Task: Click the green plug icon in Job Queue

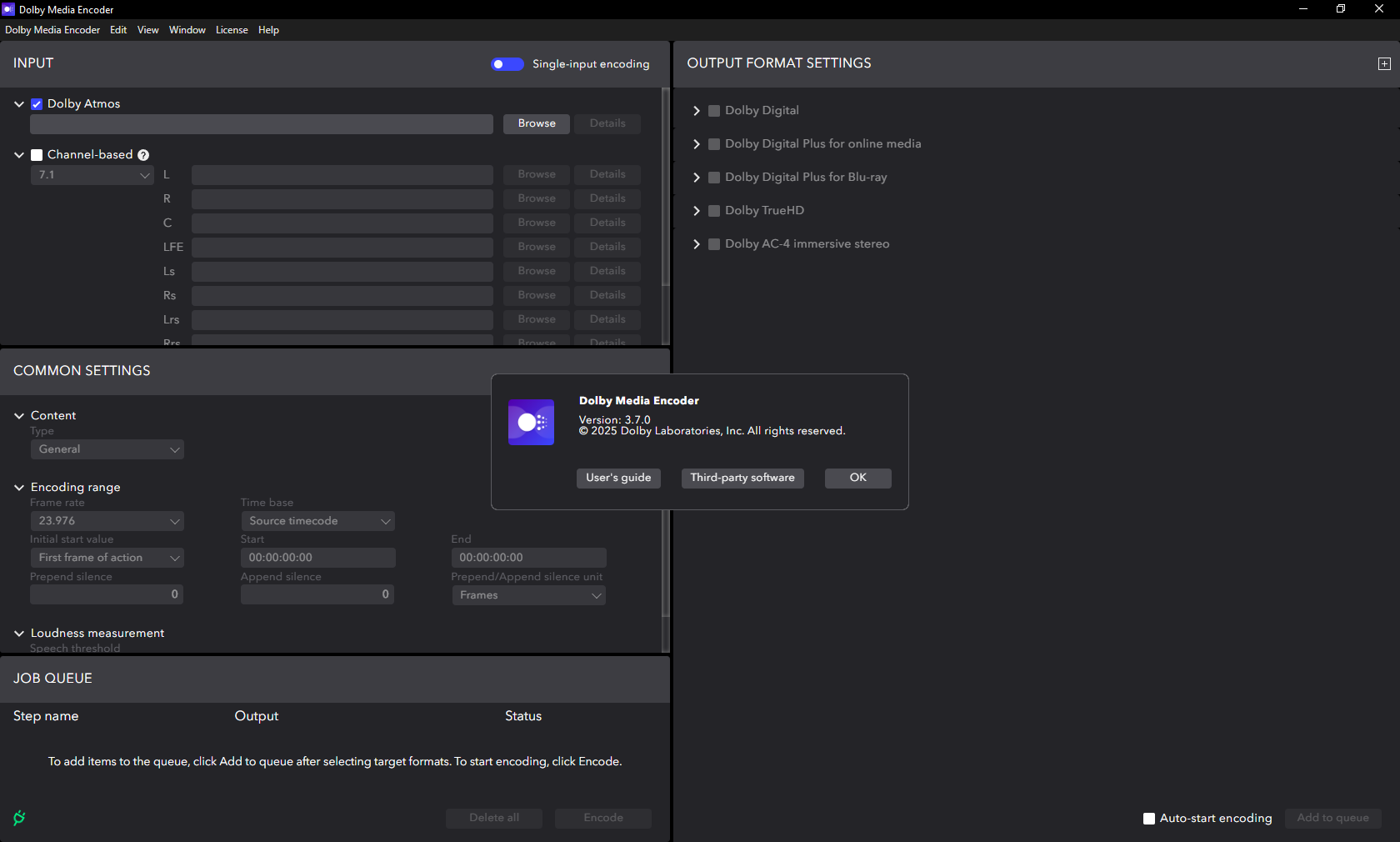Action: point(19,818)
